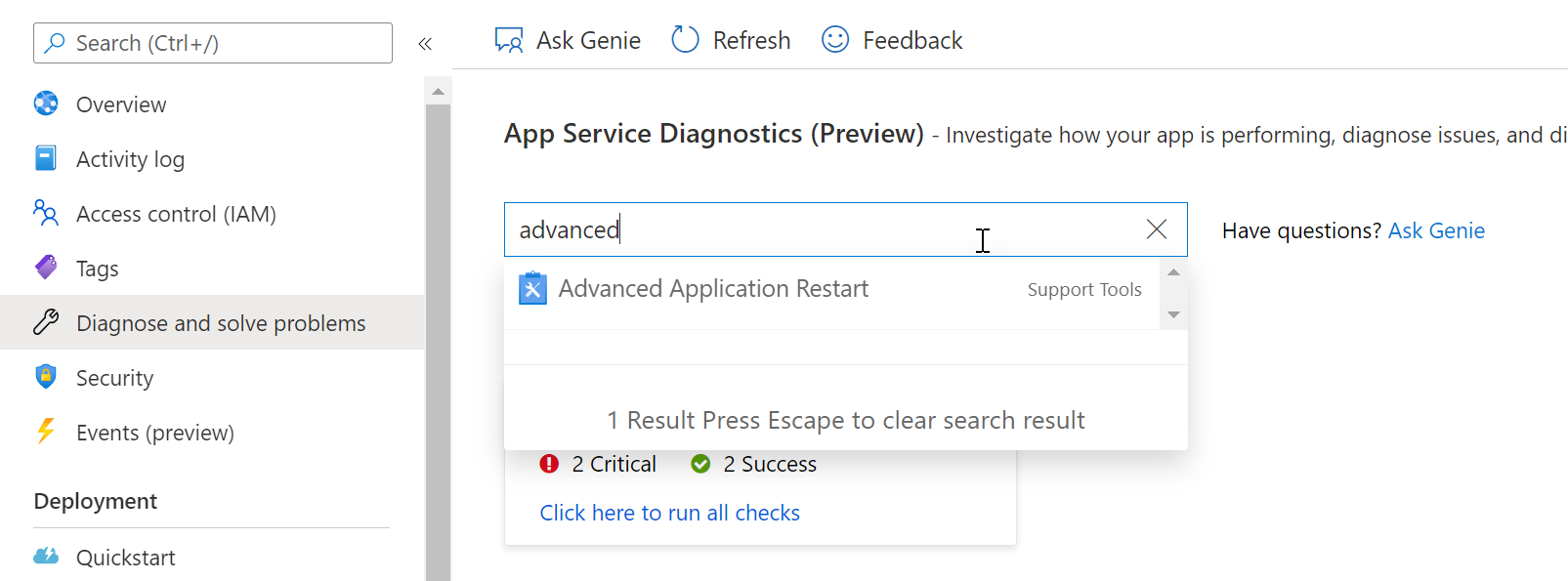Click here to run all checks link
1568x581 pixels.
click(x=670, y=513)
